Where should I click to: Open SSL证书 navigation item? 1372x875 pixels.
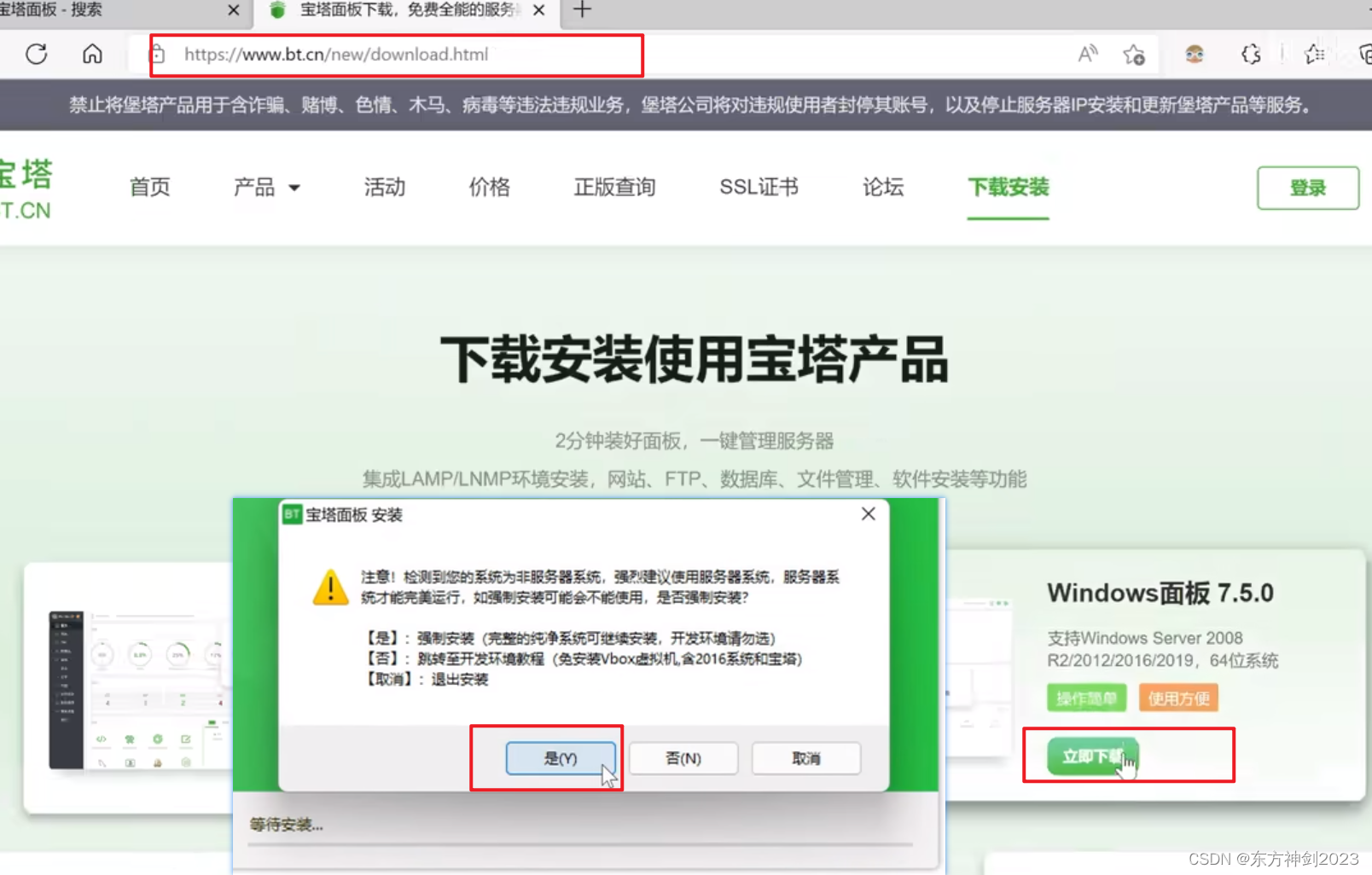(759, 187)
